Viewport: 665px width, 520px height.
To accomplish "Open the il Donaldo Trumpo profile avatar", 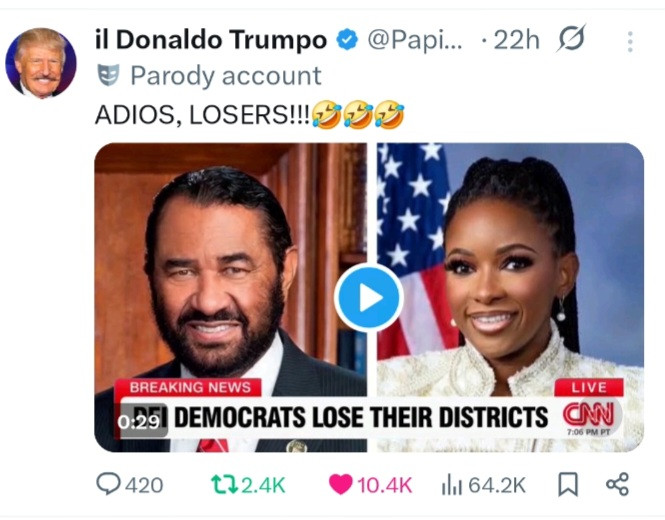I will (41, 63).
